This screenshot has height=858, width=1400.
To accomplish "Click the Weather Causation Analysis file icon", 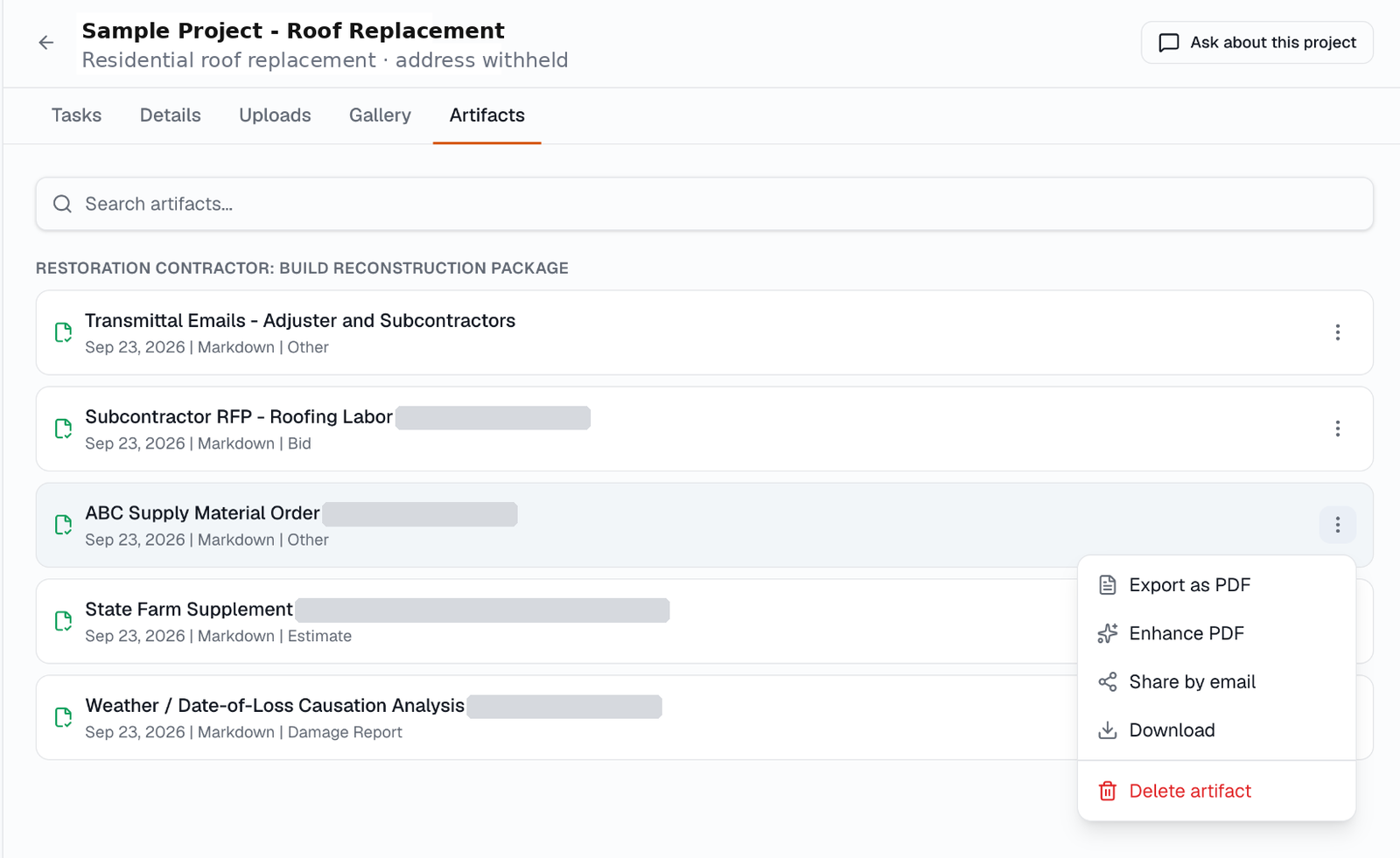I will click(63, 717).
